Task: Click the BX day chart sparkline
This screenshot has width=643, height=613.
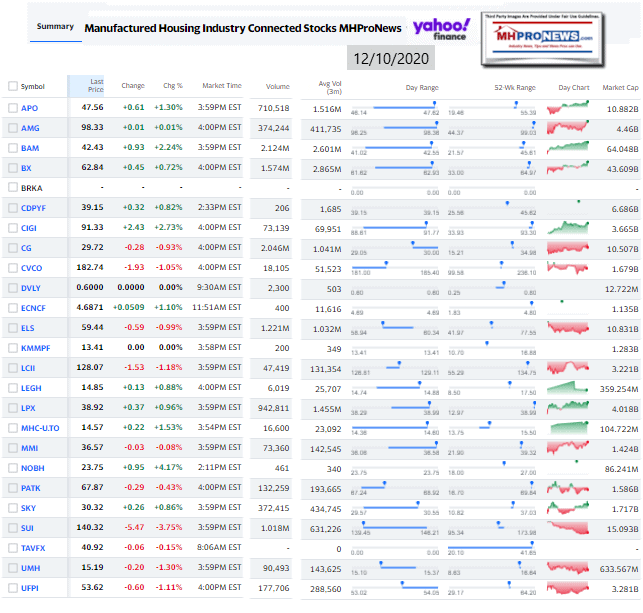Action: click(x=568, y=168)
